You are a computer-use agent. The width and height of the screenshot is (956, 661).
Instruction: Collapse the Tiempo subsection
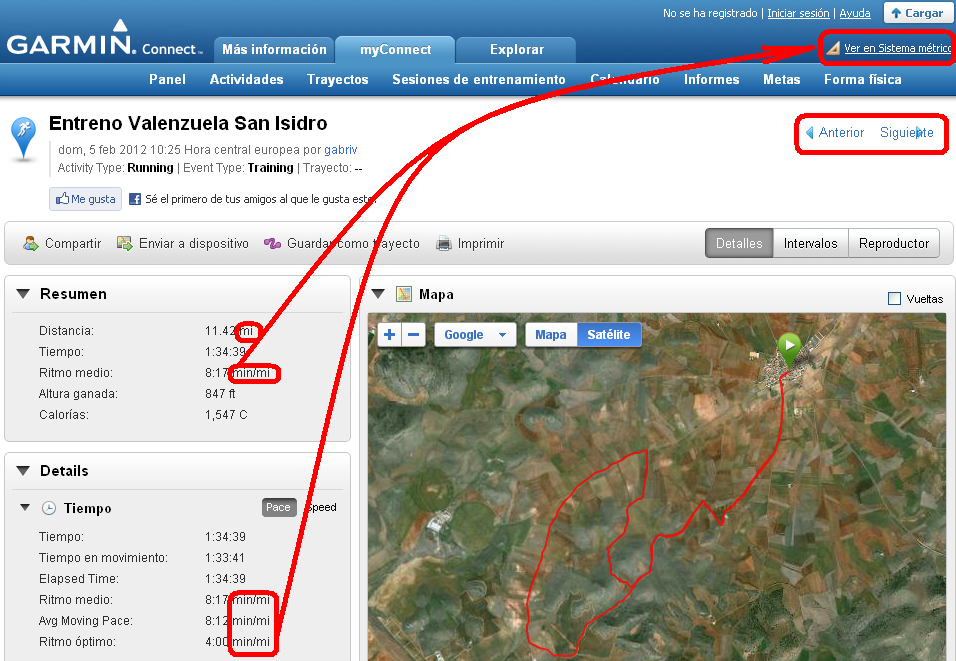(x=25, y=508)
